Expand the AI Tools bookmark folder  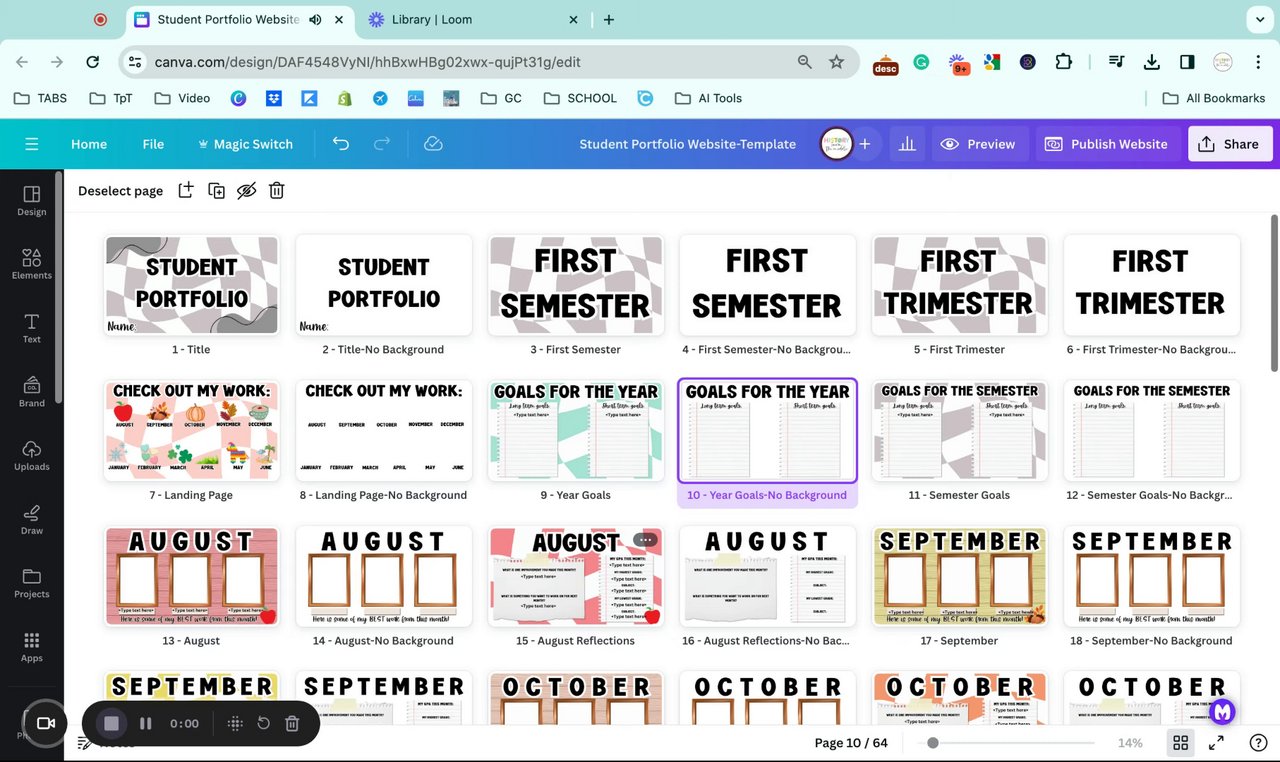tap(708, 98)
